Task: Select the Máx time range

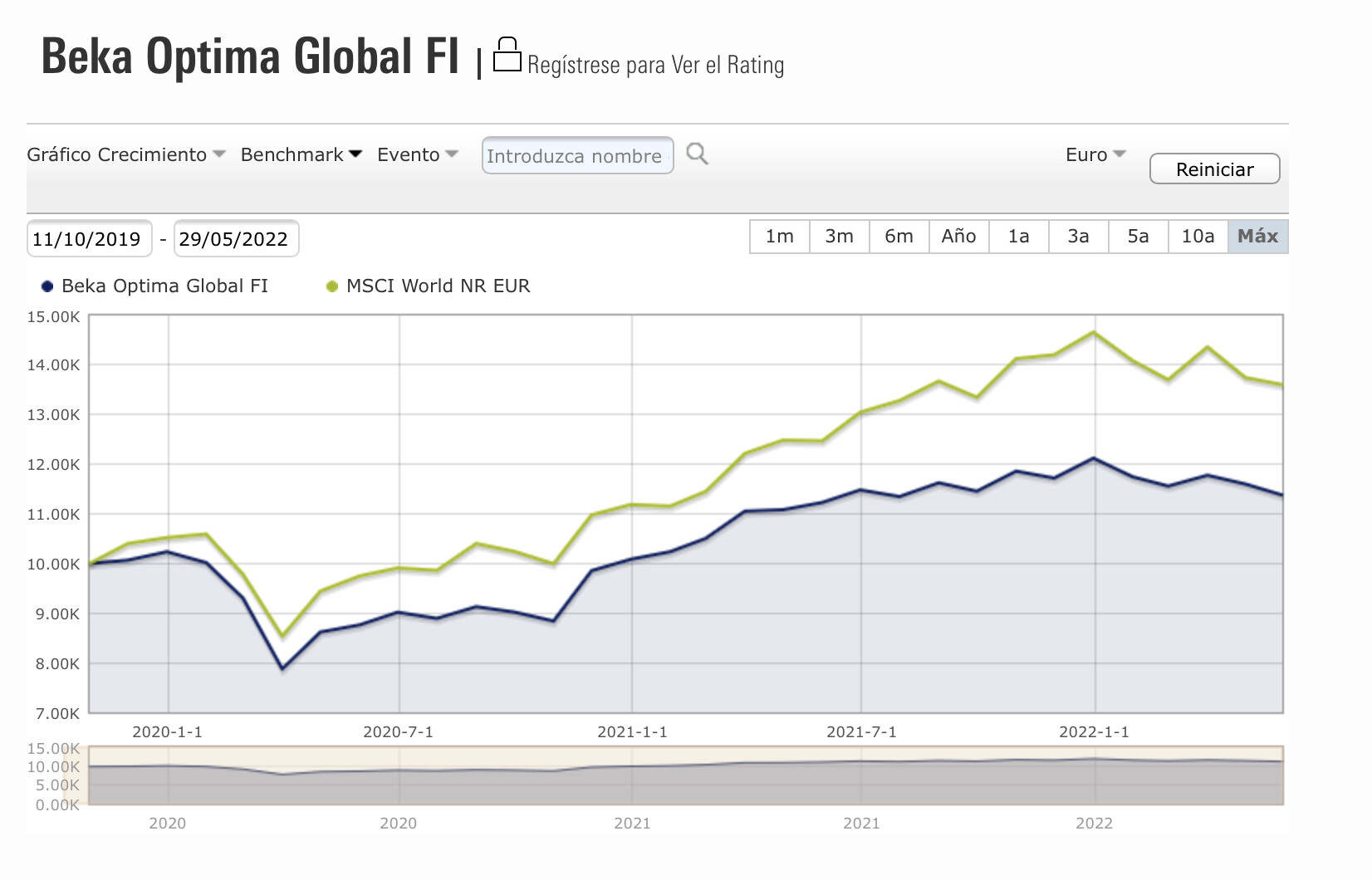Action: click(x=1257, y=237)
